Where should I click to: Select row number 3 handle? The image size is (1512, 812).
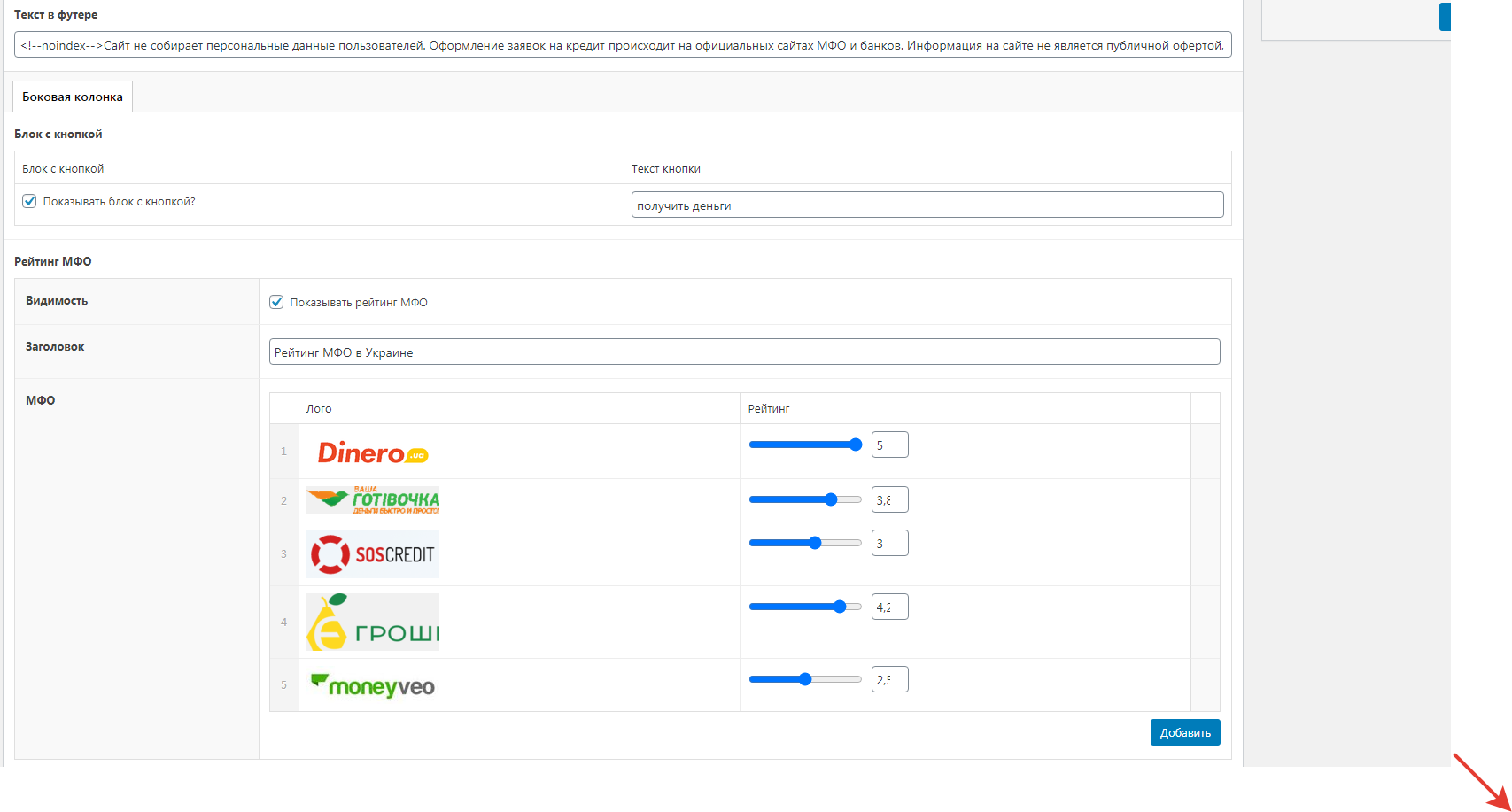pos(284,554)
